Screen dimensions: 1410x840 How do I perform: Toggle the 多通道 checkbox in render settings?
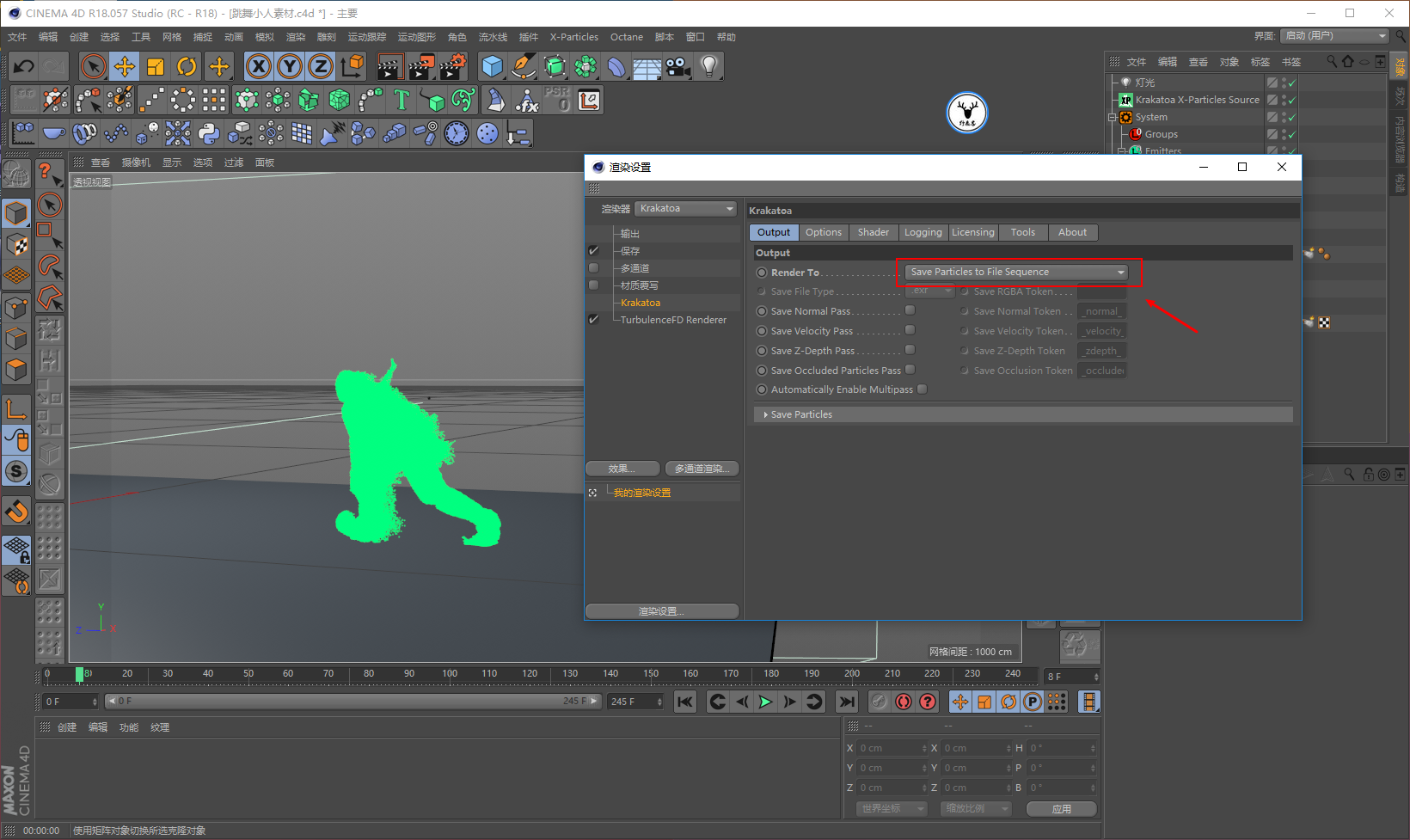pos(593,268)
